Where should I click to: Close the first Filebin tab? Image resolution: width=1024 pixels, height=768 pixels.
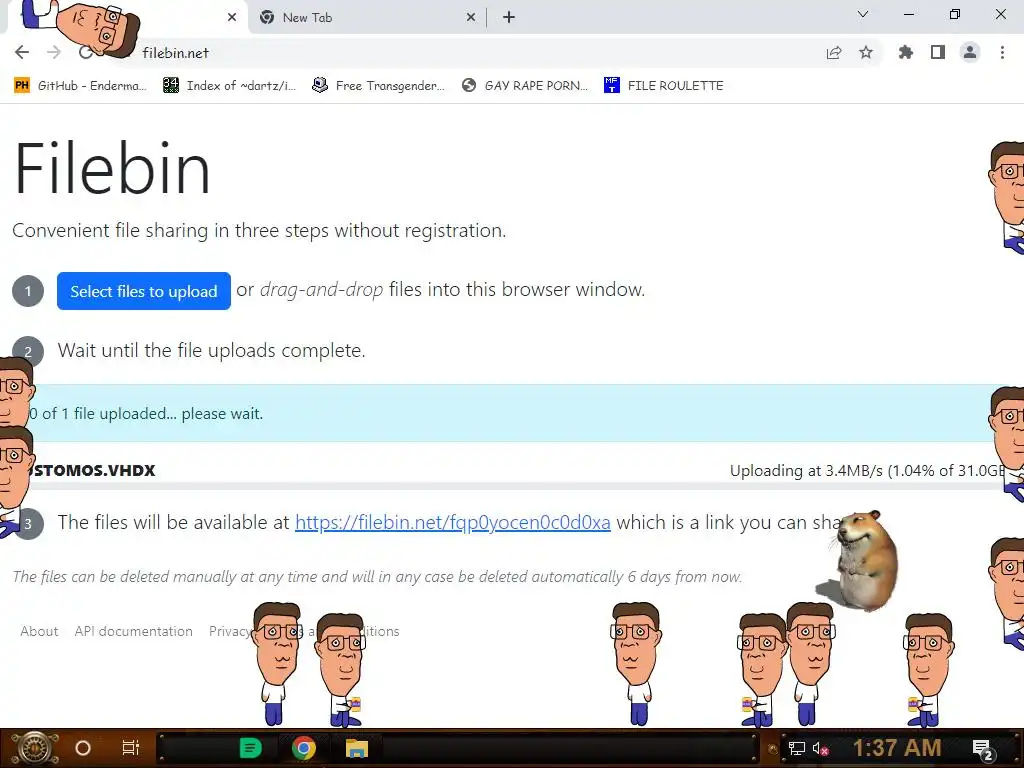pyautogui.click(x=232, y=18)
